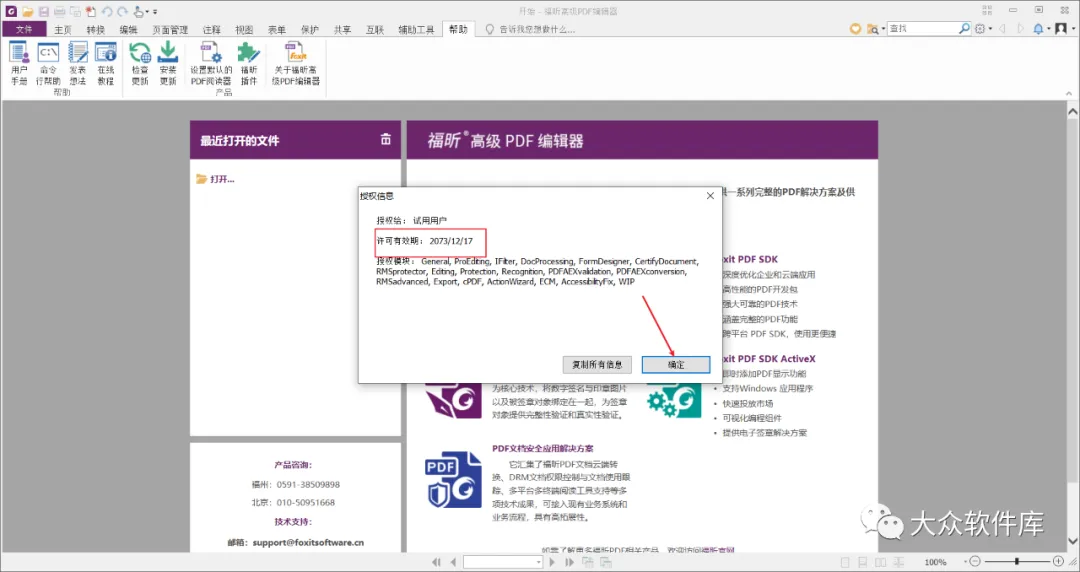This screenshot has width=1080, height=572.
Task: Click OK (确定) in the license dialog
Action: 676,365
